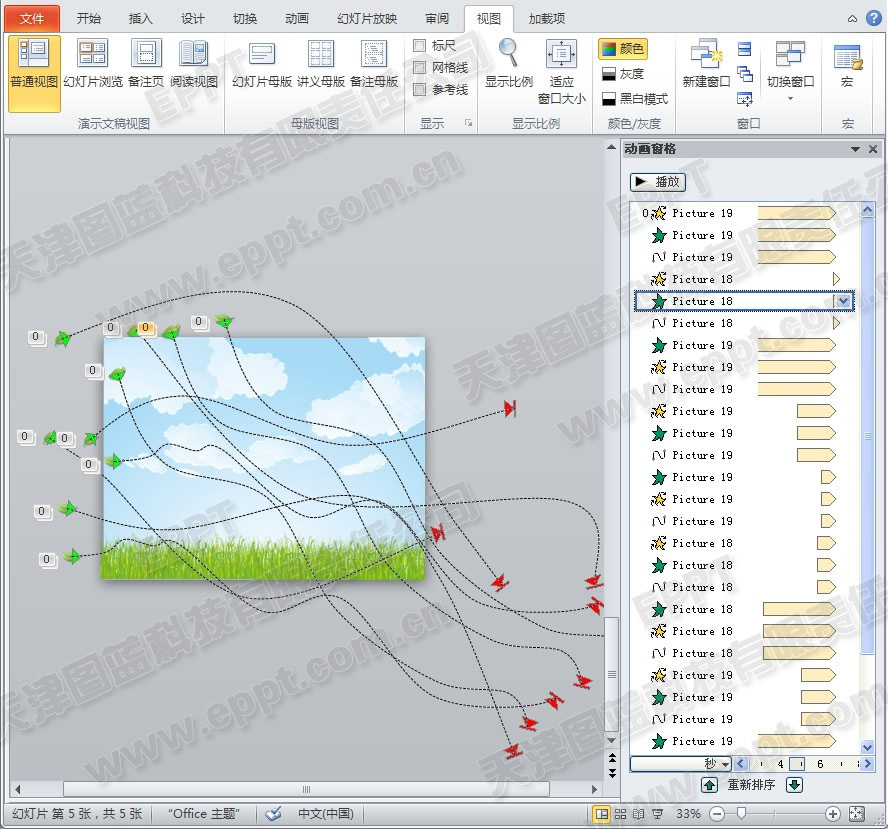Click the move split icon
The width and height of the screenshot is (888, 829).
click(x=745, y=99)
